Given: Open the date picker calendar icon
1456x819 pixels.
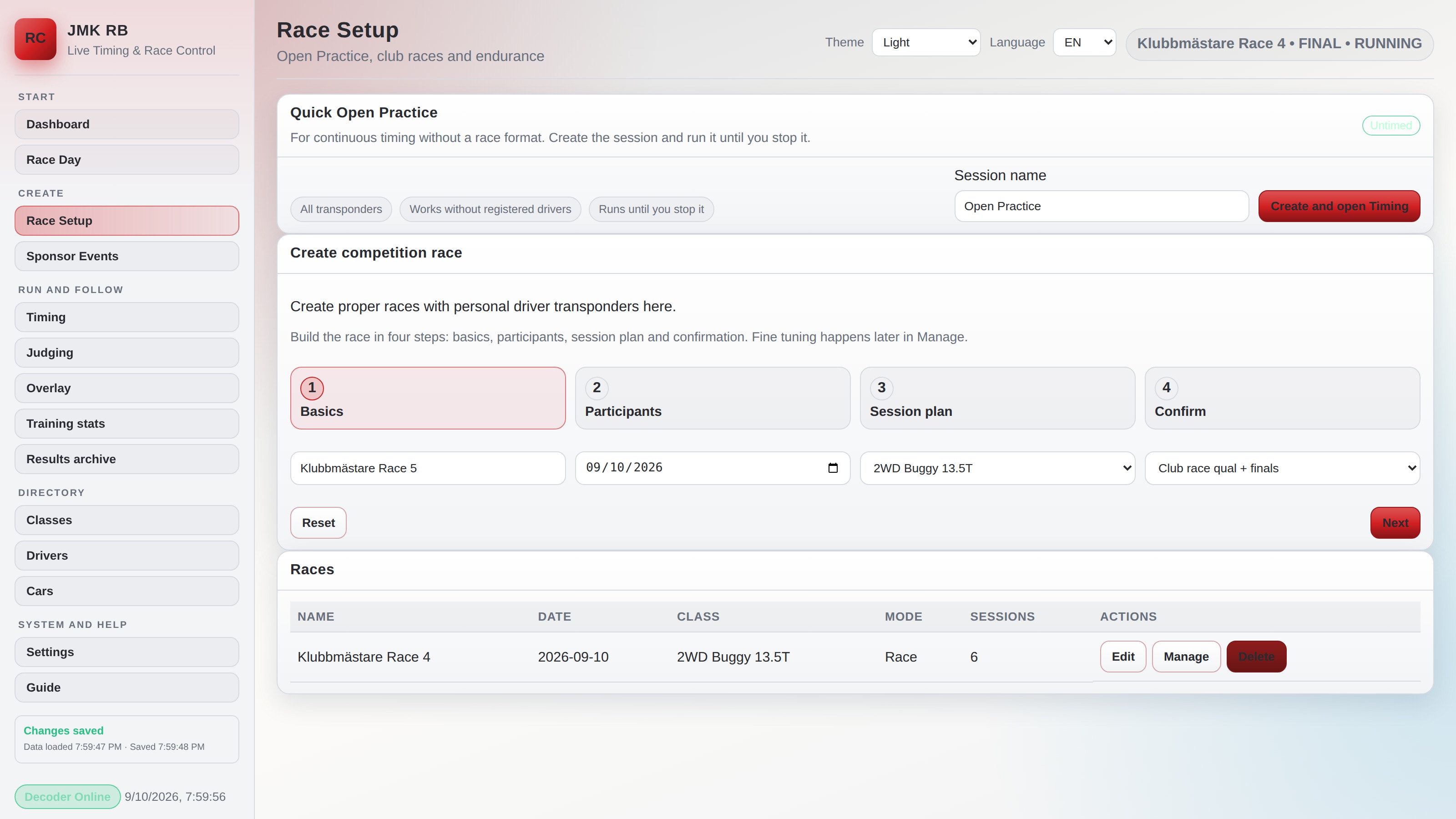Looking at the screenshot, I should pyautogui.click(x=833, y=468).
